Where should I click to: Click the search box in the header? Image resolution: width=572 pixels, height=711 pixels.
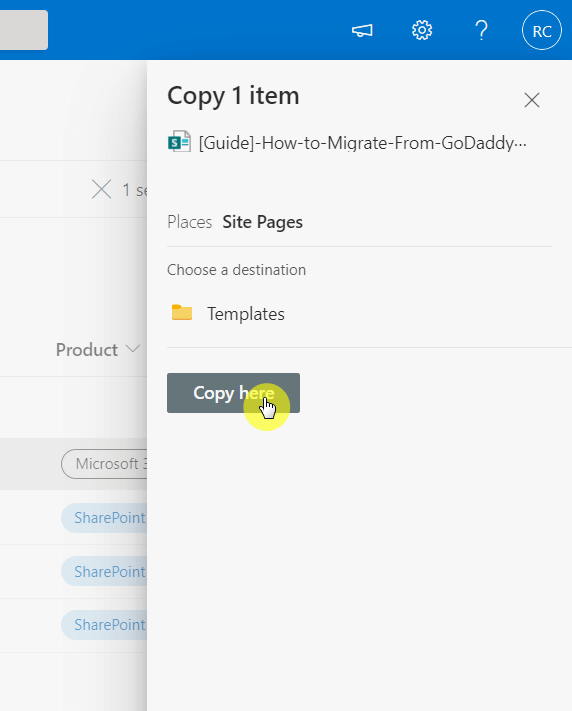tap(24, 30)
